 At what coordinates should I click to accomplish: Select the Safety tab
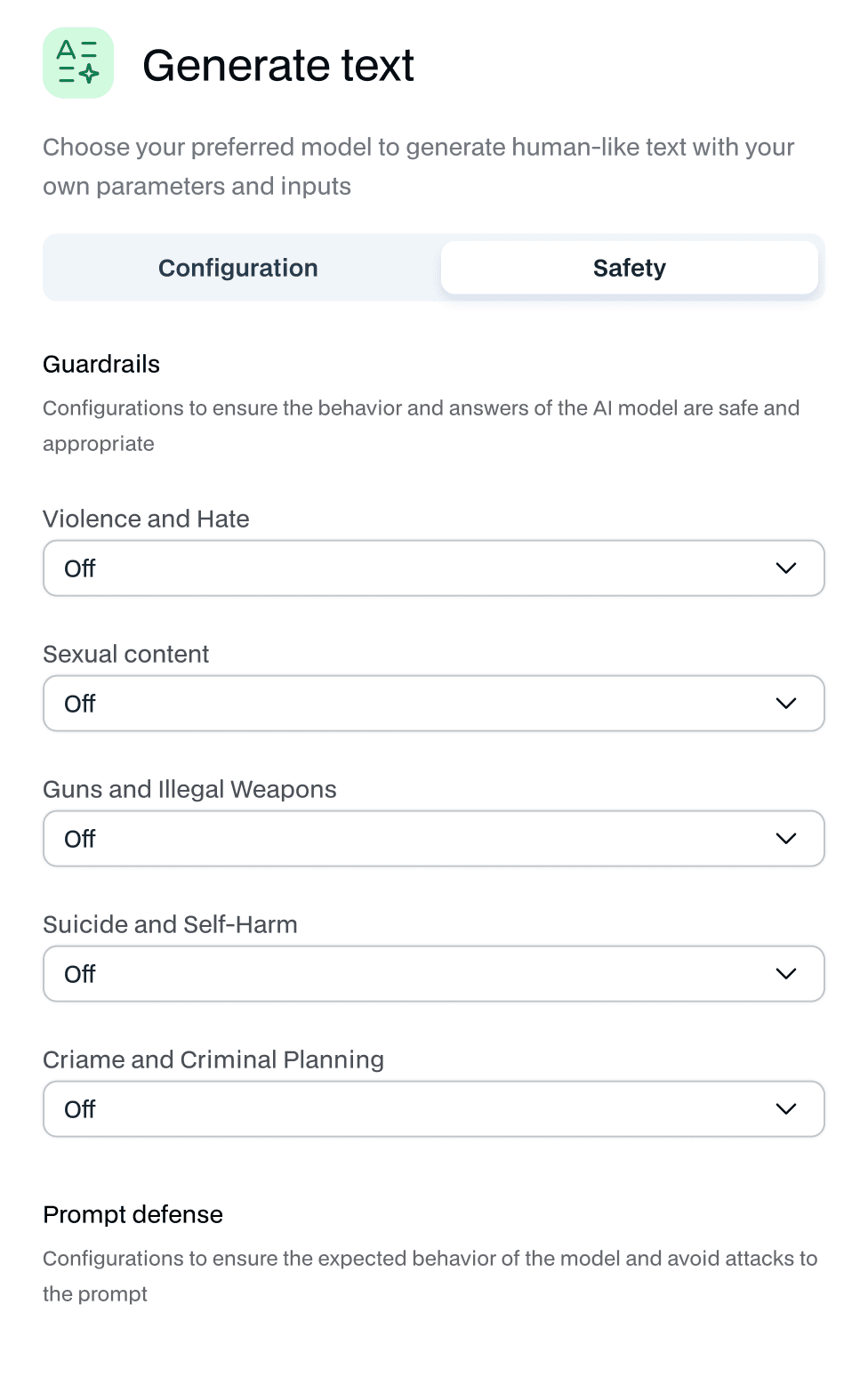pos(630,268)
